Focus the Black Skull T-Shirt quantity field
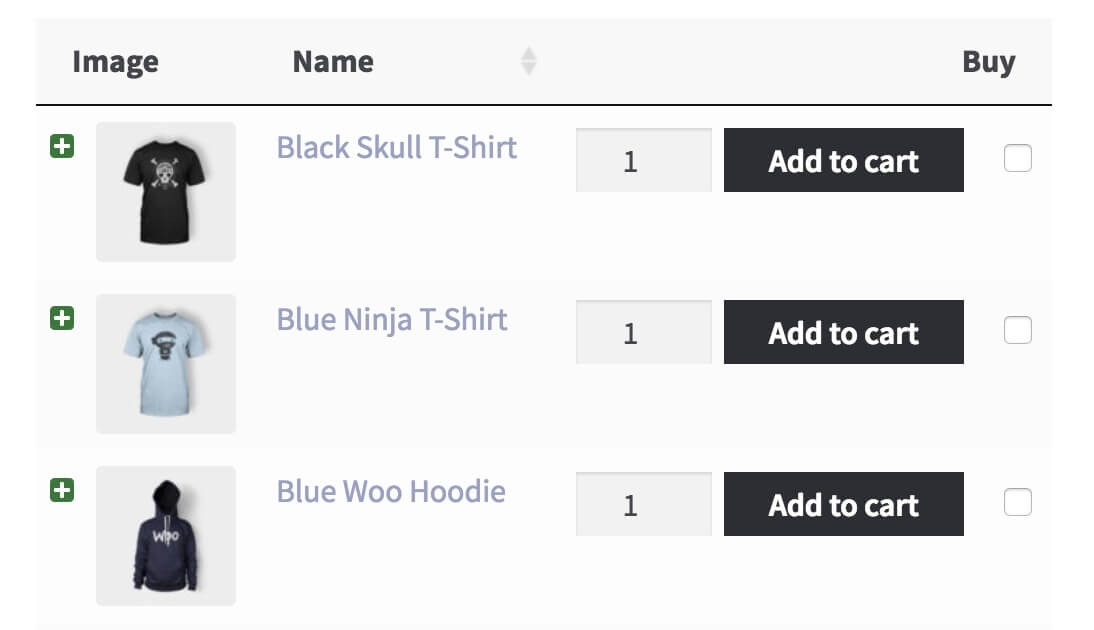 pos(643,160)
